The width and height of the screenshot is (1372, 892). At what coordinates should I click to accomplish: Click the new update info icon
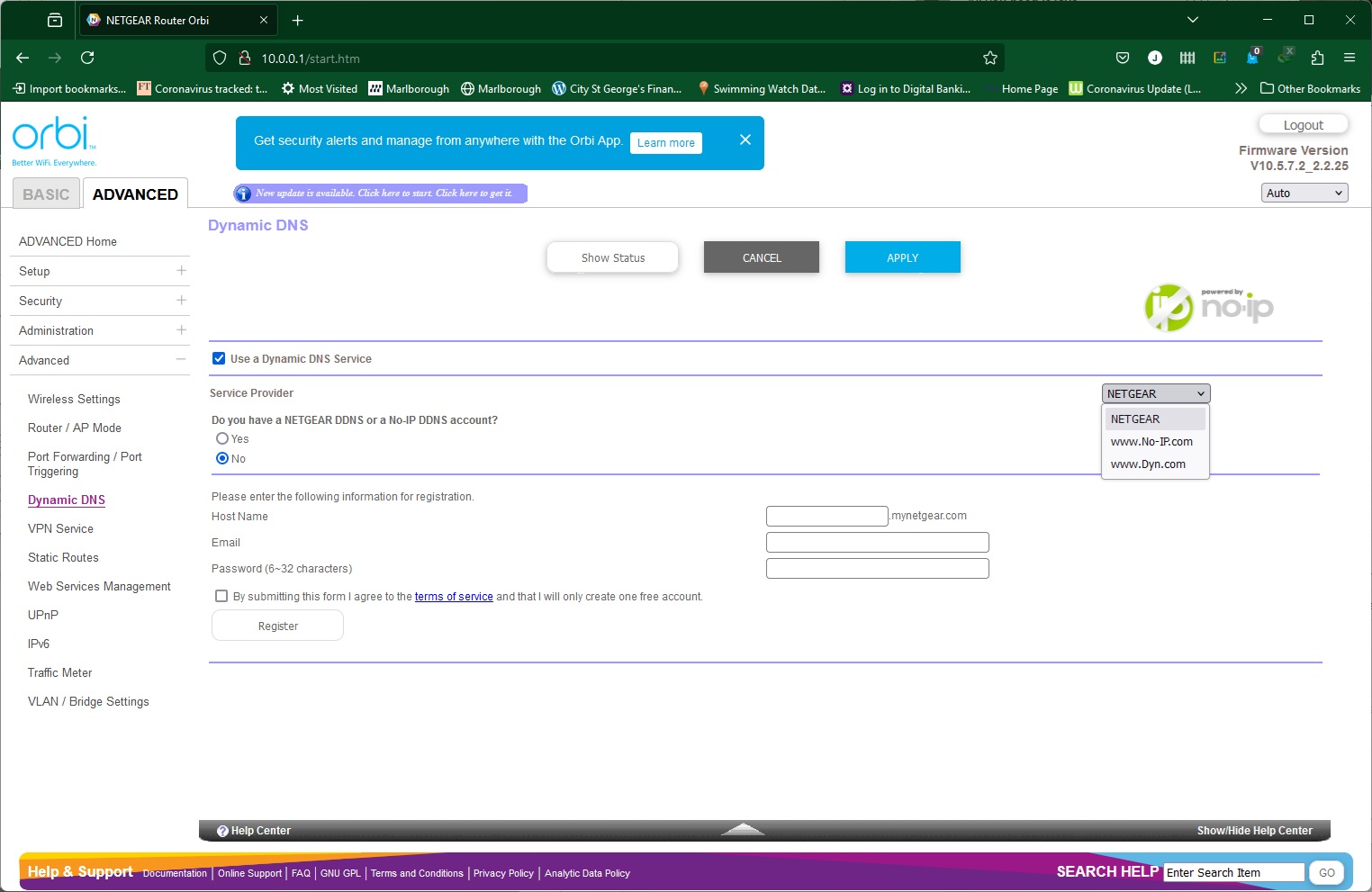pyautogui.click(x=243, y=194)
